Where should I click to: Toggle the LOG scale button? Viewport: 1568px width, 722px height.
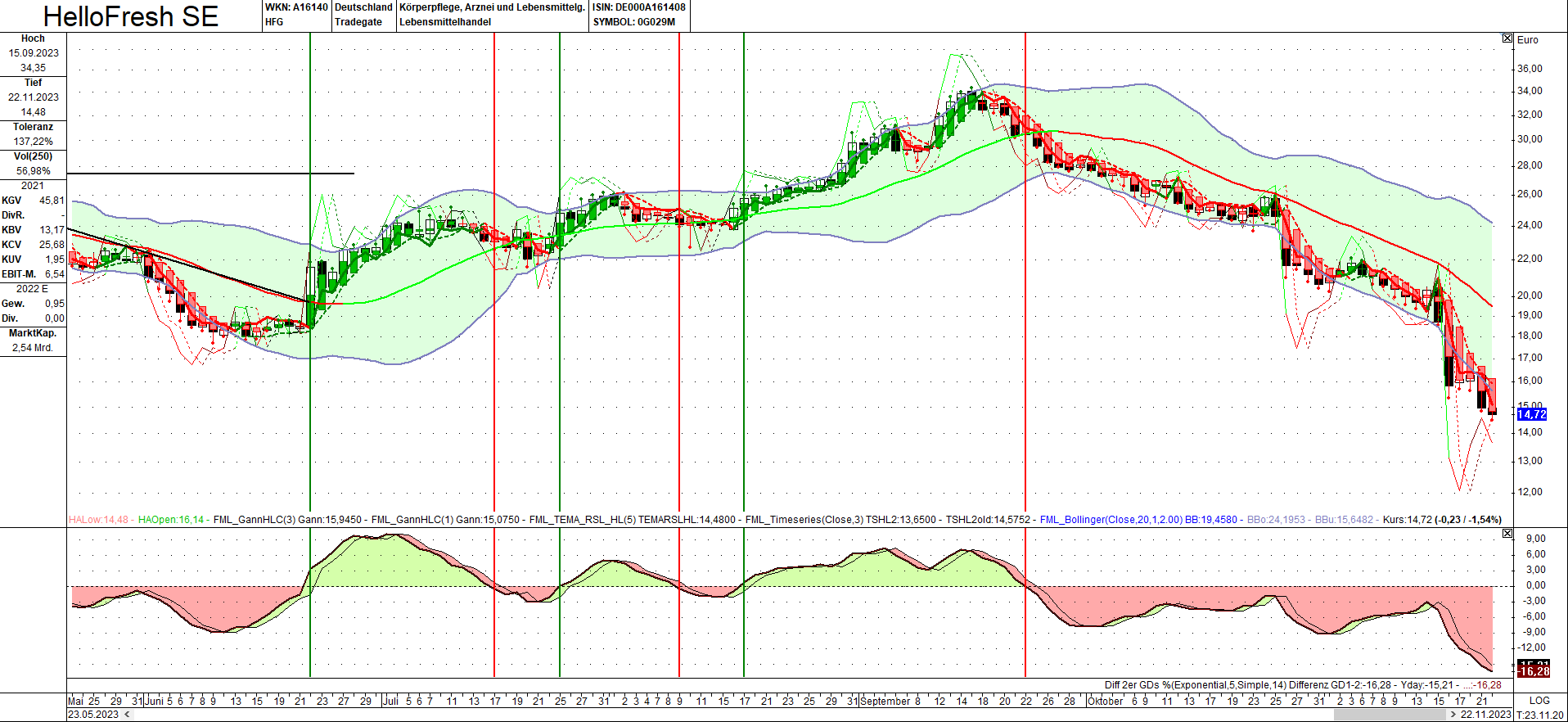coord(1539,701)
